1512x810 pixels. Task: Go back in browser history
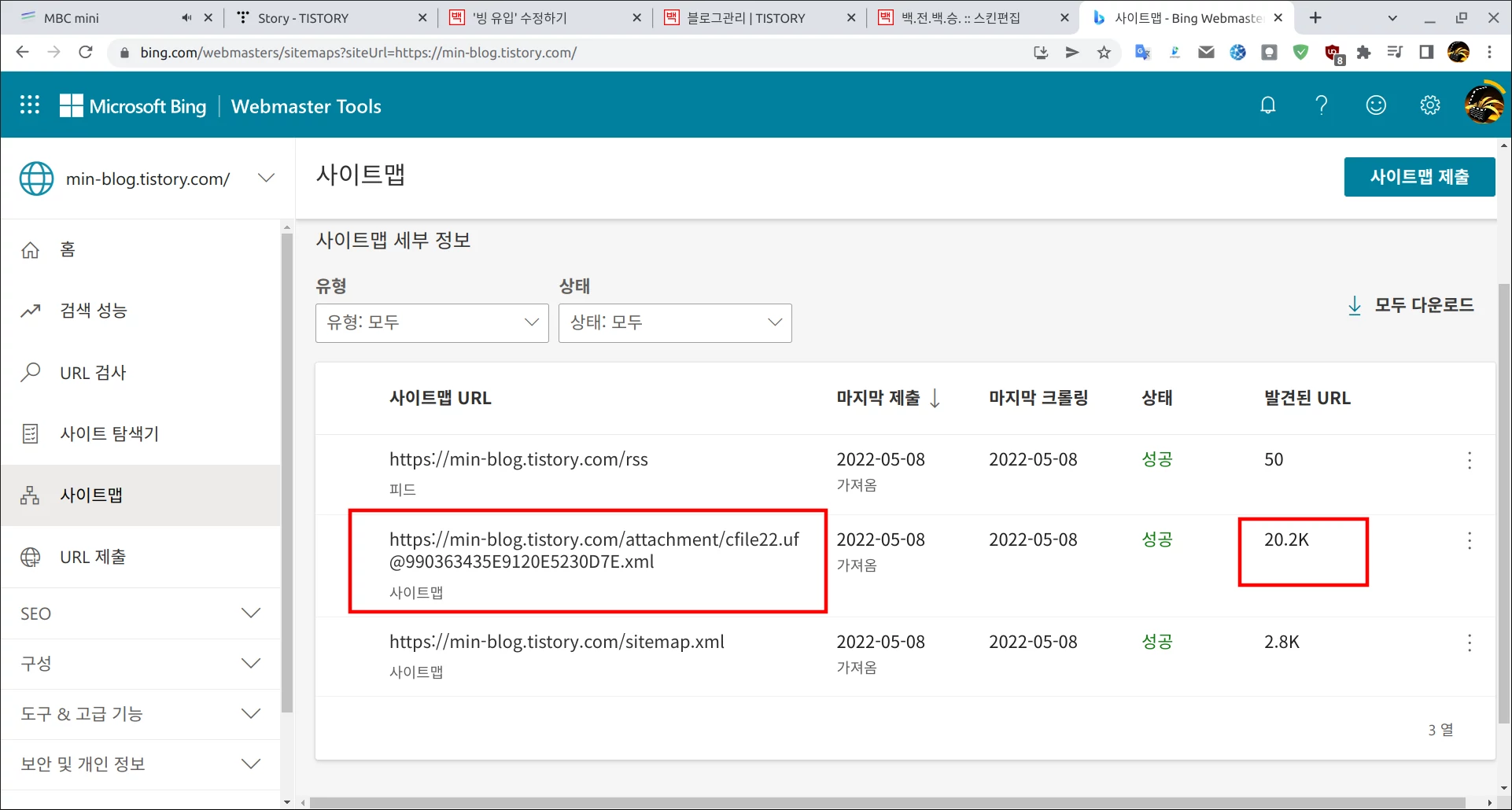coord(22,52)
